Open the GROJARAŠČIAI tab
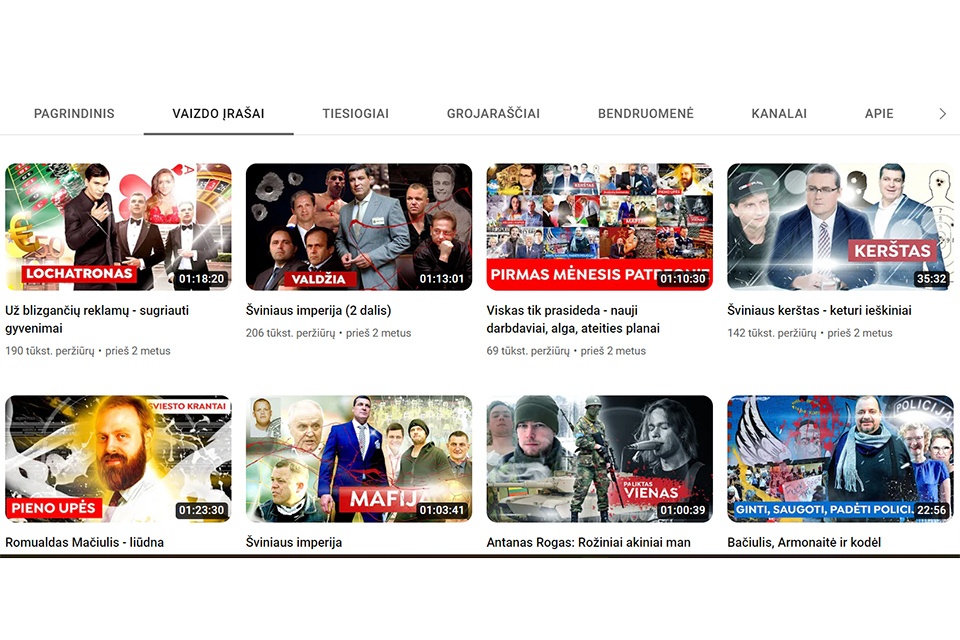Screen dimensions: 960x640 493,114
